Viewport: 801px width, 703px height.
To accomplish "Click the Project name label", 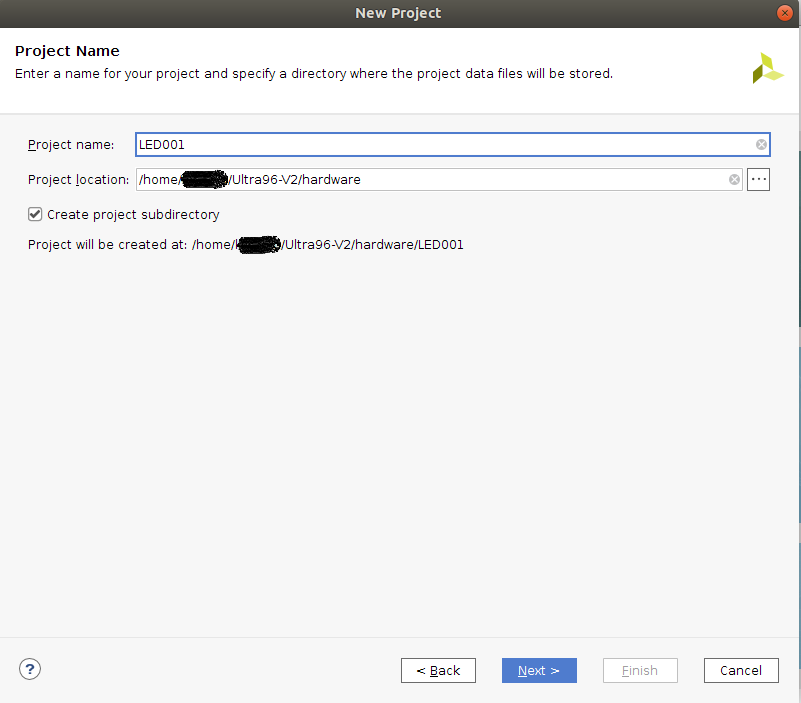I will tap(71, 145).
